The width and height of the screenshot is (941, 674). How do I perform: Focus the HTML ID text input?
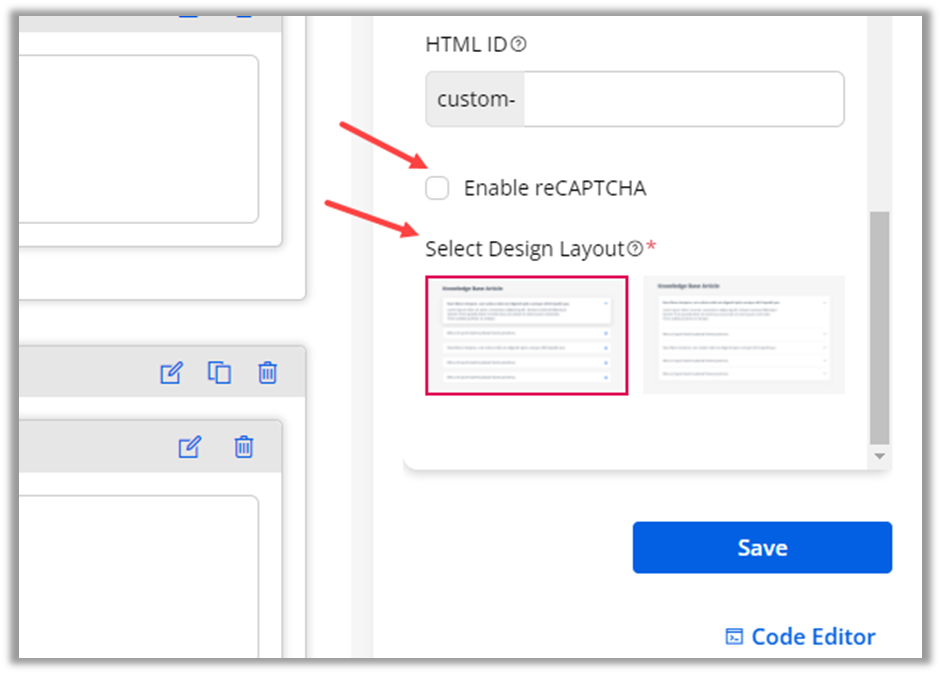pyautogui.click(x=682, y=100)
